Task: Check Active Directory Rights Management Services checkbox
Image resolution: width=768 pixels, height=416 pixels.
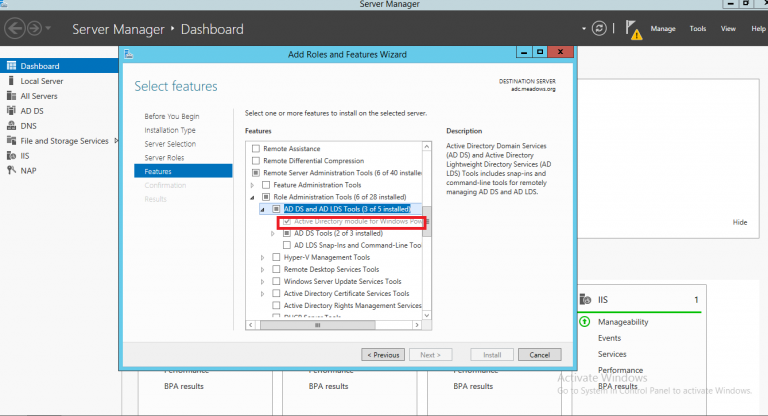Action: click(x=276, y=305)
